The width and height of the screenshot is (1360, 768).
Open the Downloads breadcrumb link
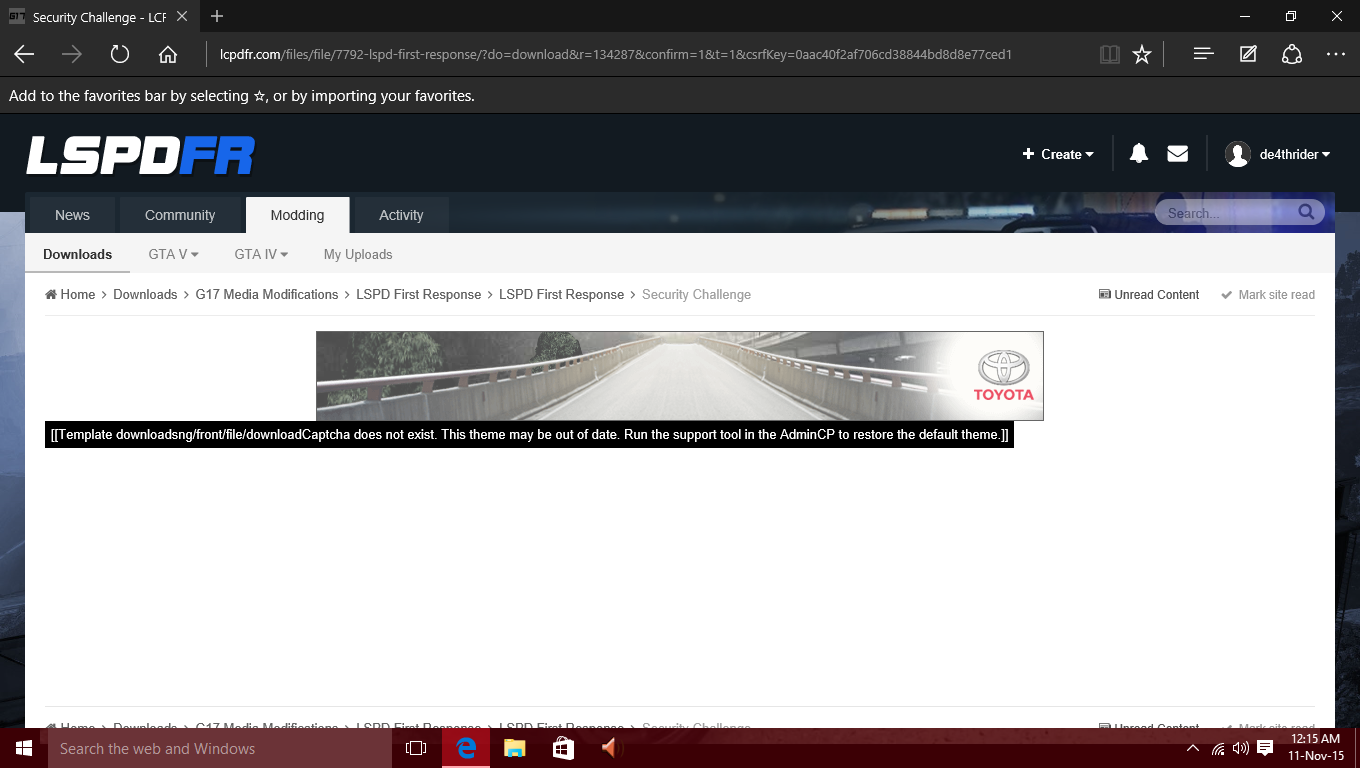pos(145,294)
